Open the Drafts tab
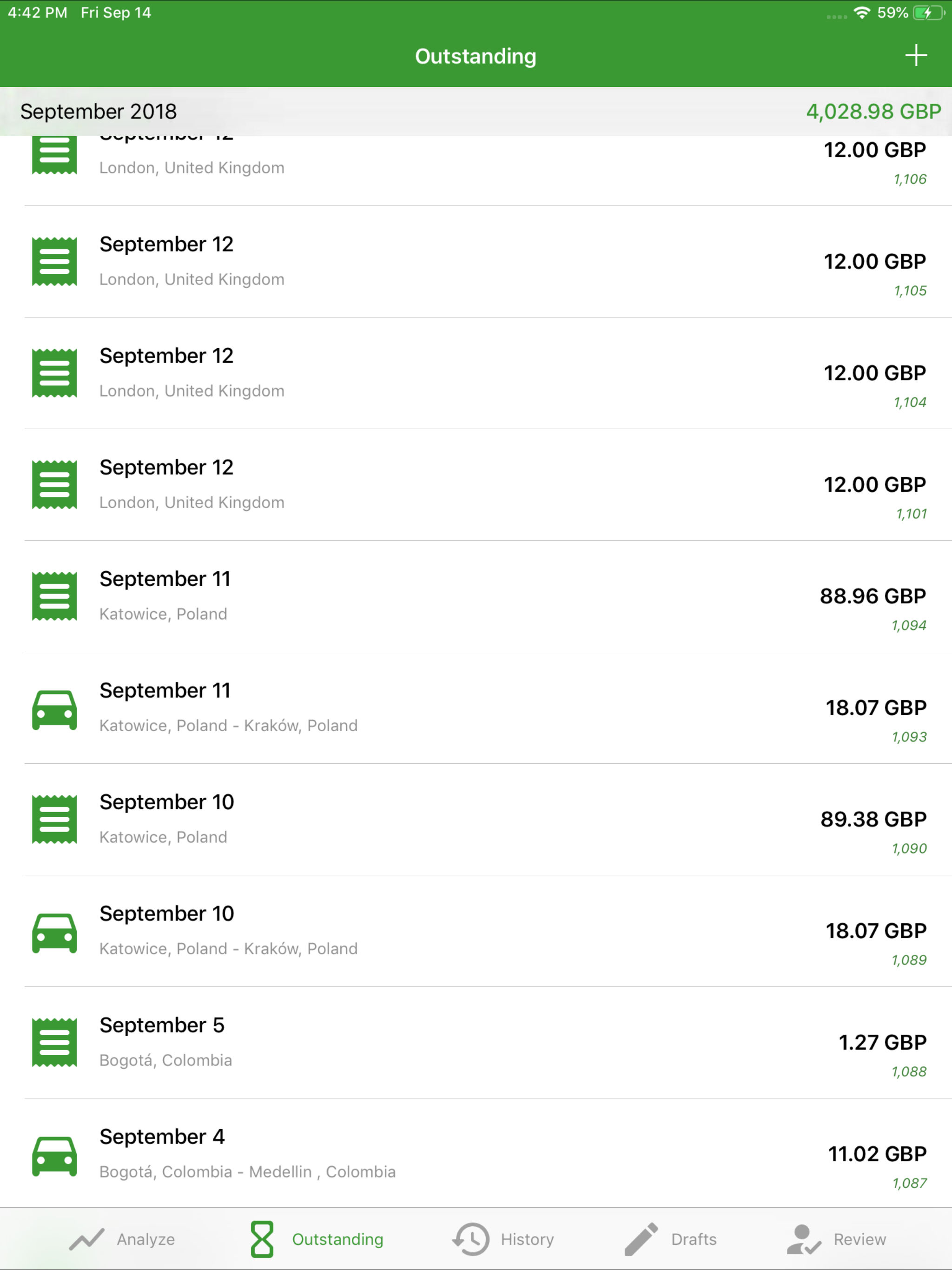 (670, 1239)
